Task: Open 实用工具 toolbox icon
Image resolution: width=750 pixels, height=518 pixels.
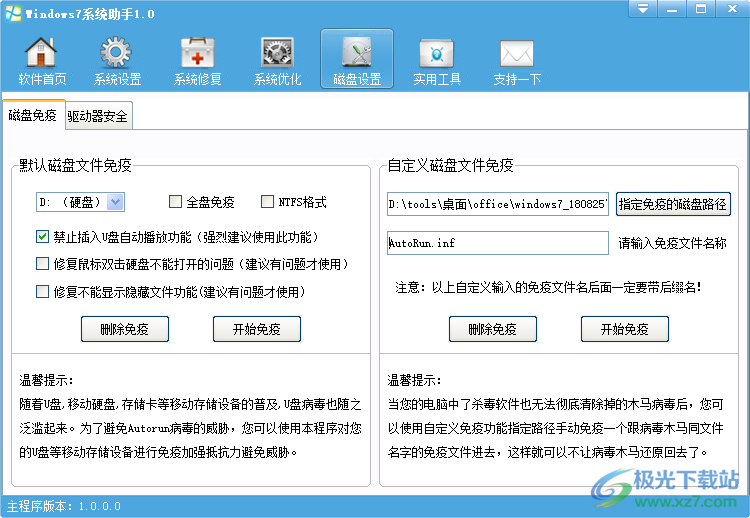Action: (437, 60)
